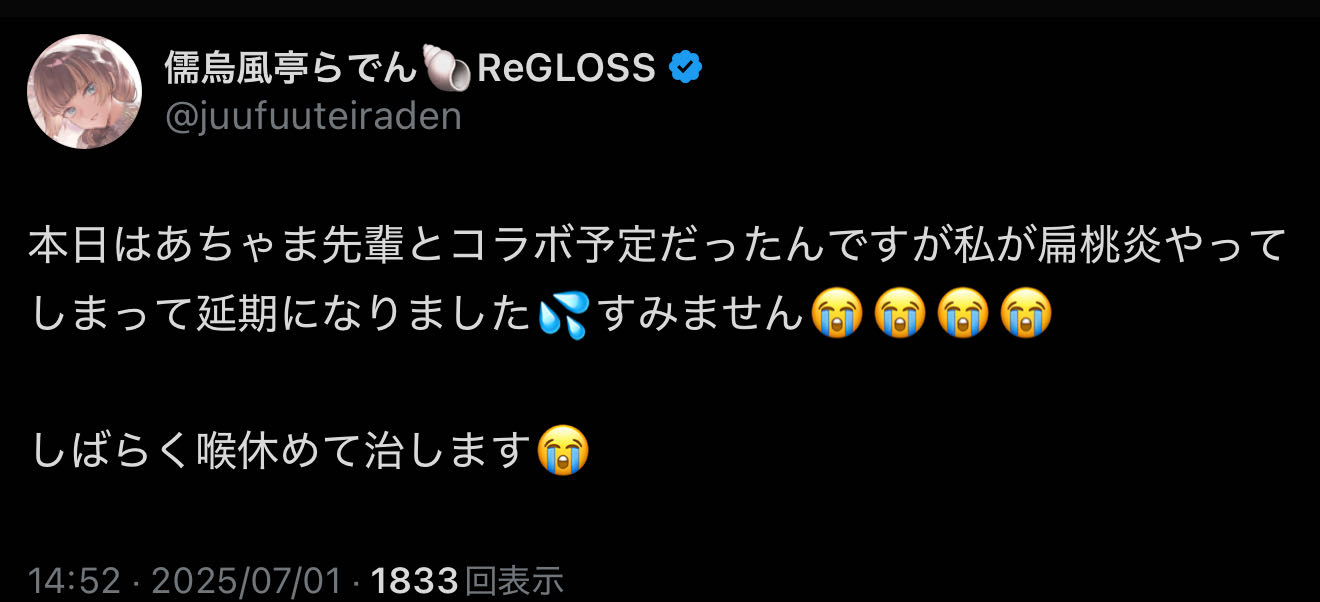The image size is (1320, 602).
Task: Click the しばらく喉休めて治します sentence
Action: (x=282, y=451)
